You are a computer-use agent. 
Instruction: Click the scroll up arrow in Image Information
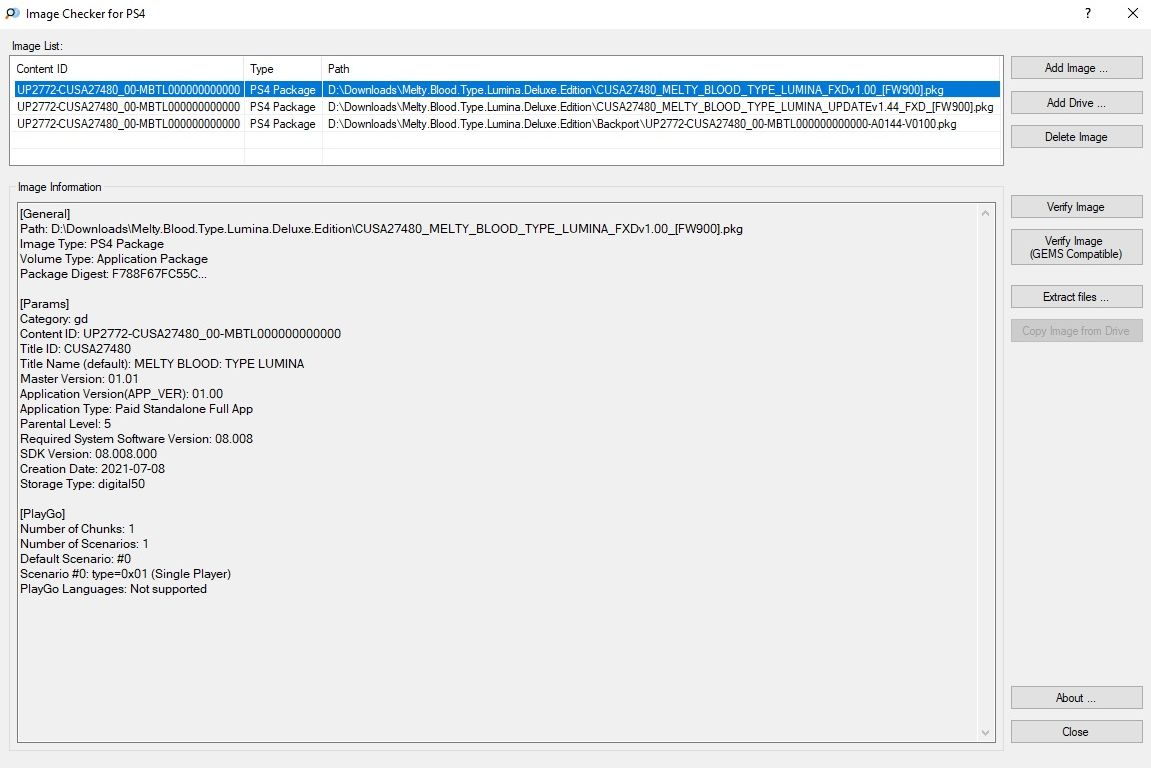coord(985,213)
